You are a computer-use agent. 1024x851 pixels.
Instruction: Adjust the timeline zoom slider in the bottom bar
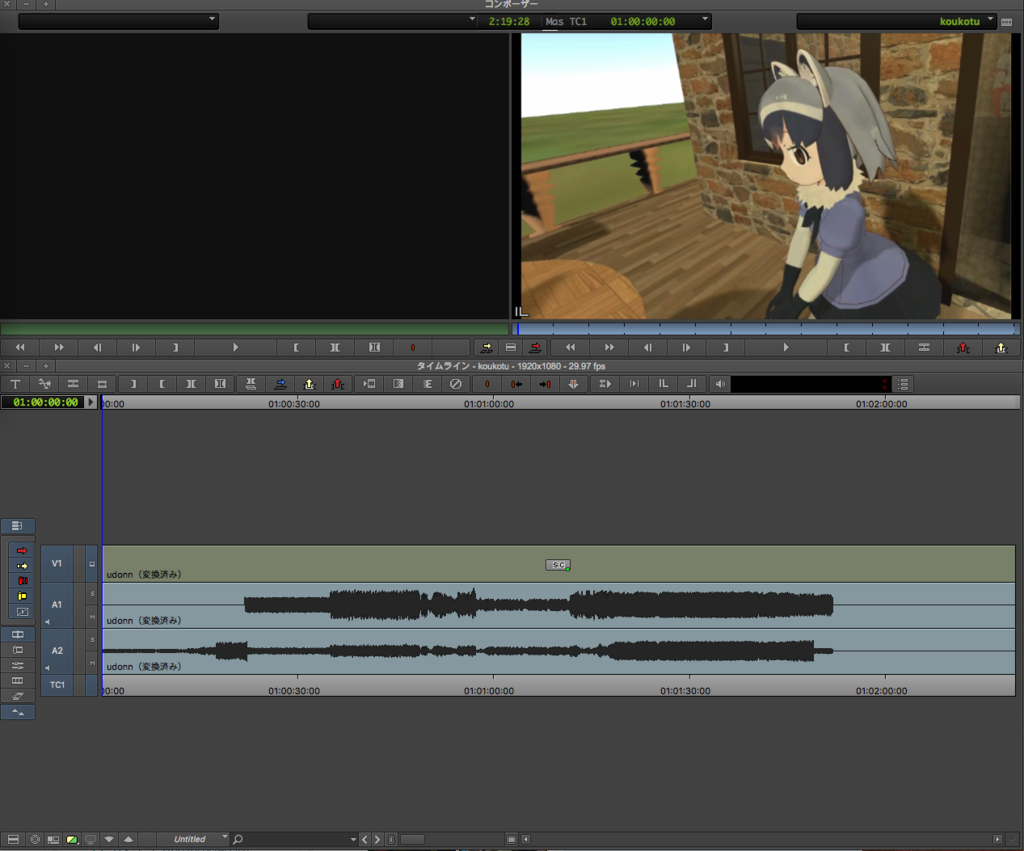pos(412,839)
